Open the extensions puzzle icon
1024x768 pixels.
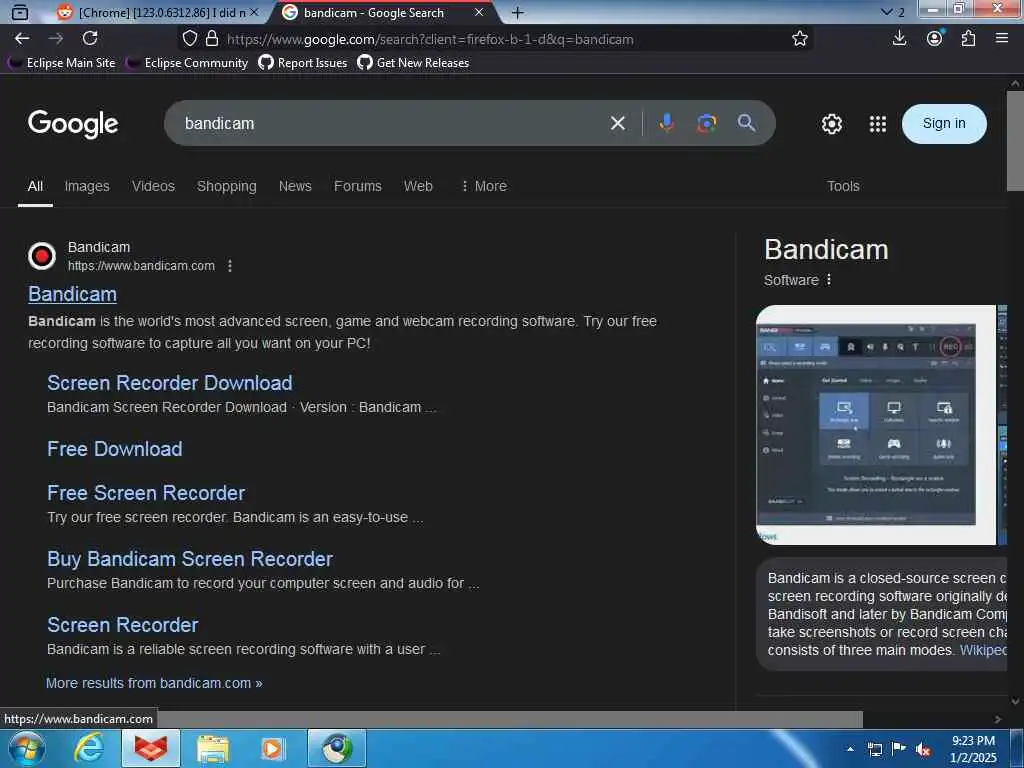968,39
